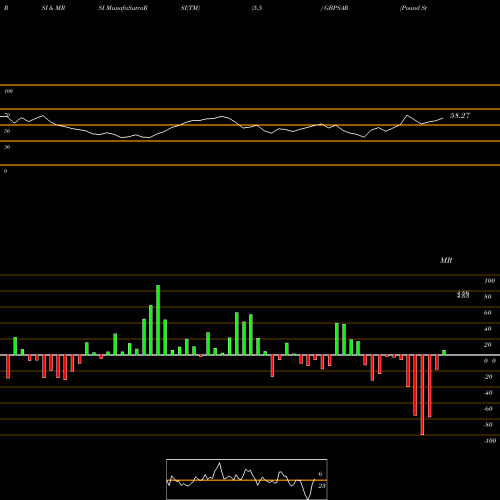Image resolution: width=500 pixels, height=500 pixels.
Task: Click the -40 label on MR axis
Action: pos(488,393)
